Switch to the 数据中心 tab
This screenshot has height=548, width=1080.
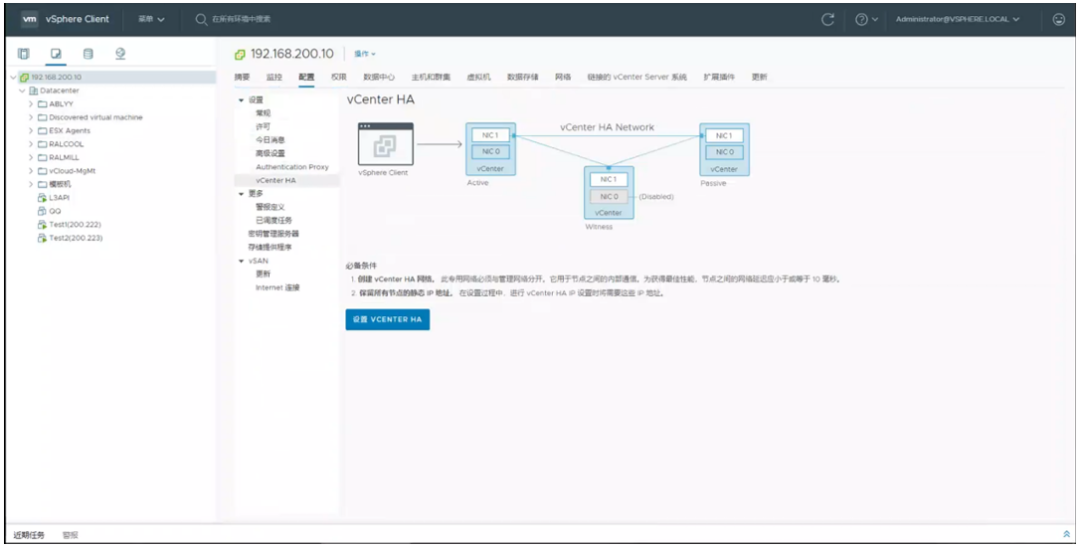point(379,77)
